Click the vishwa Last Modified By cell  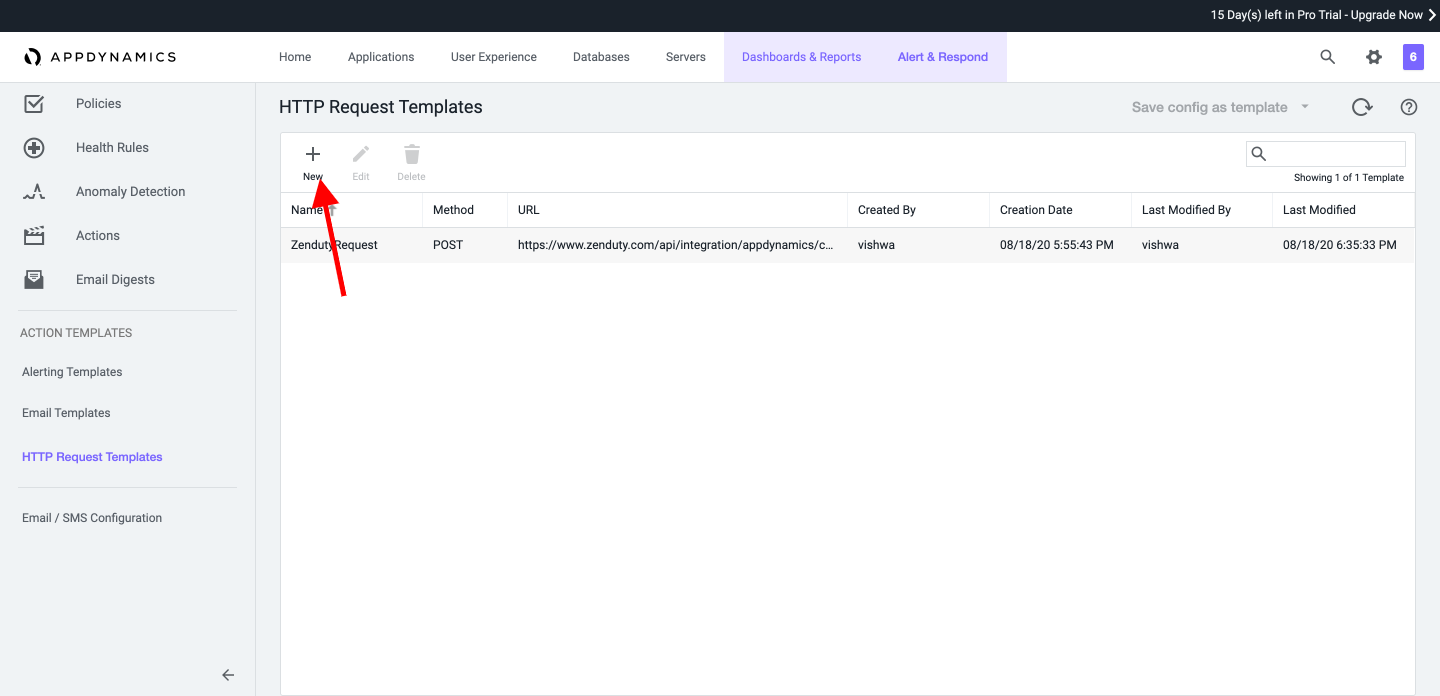tap(1160, 245)
